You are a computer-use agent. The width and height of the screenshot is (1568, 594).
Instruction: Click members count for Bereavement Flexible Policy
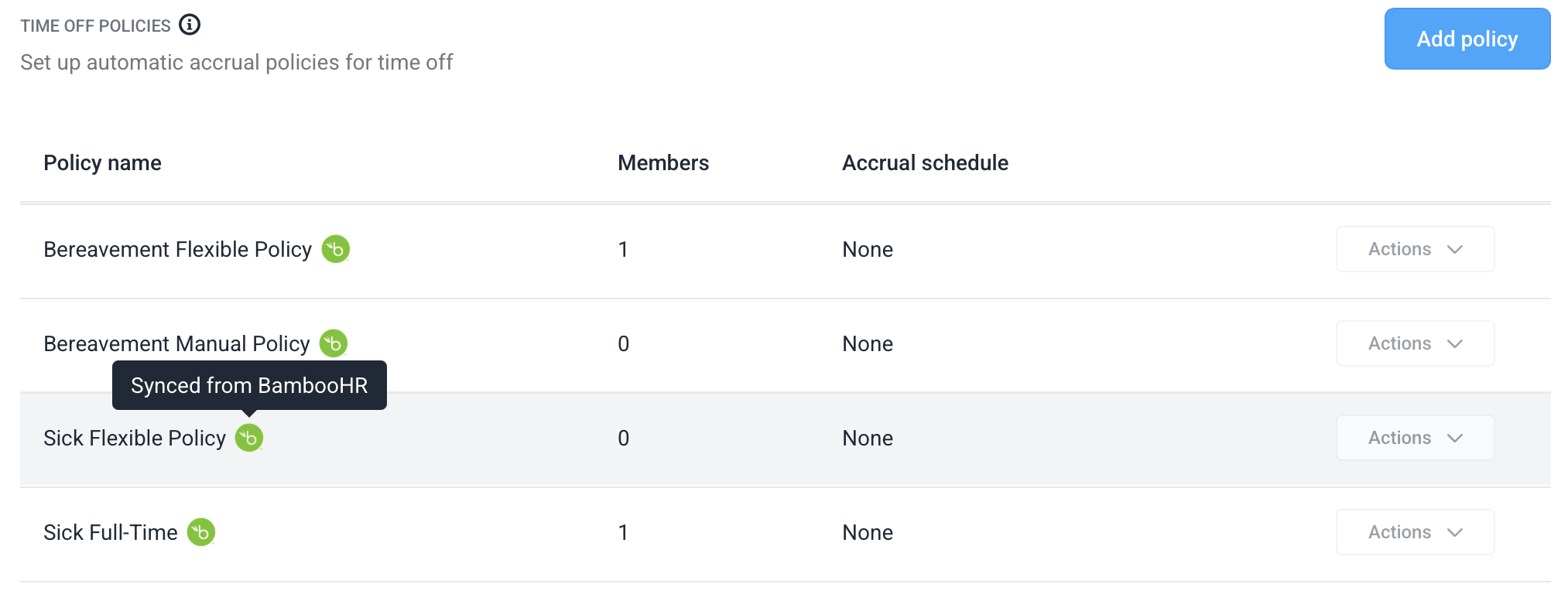tap(623, 249)
